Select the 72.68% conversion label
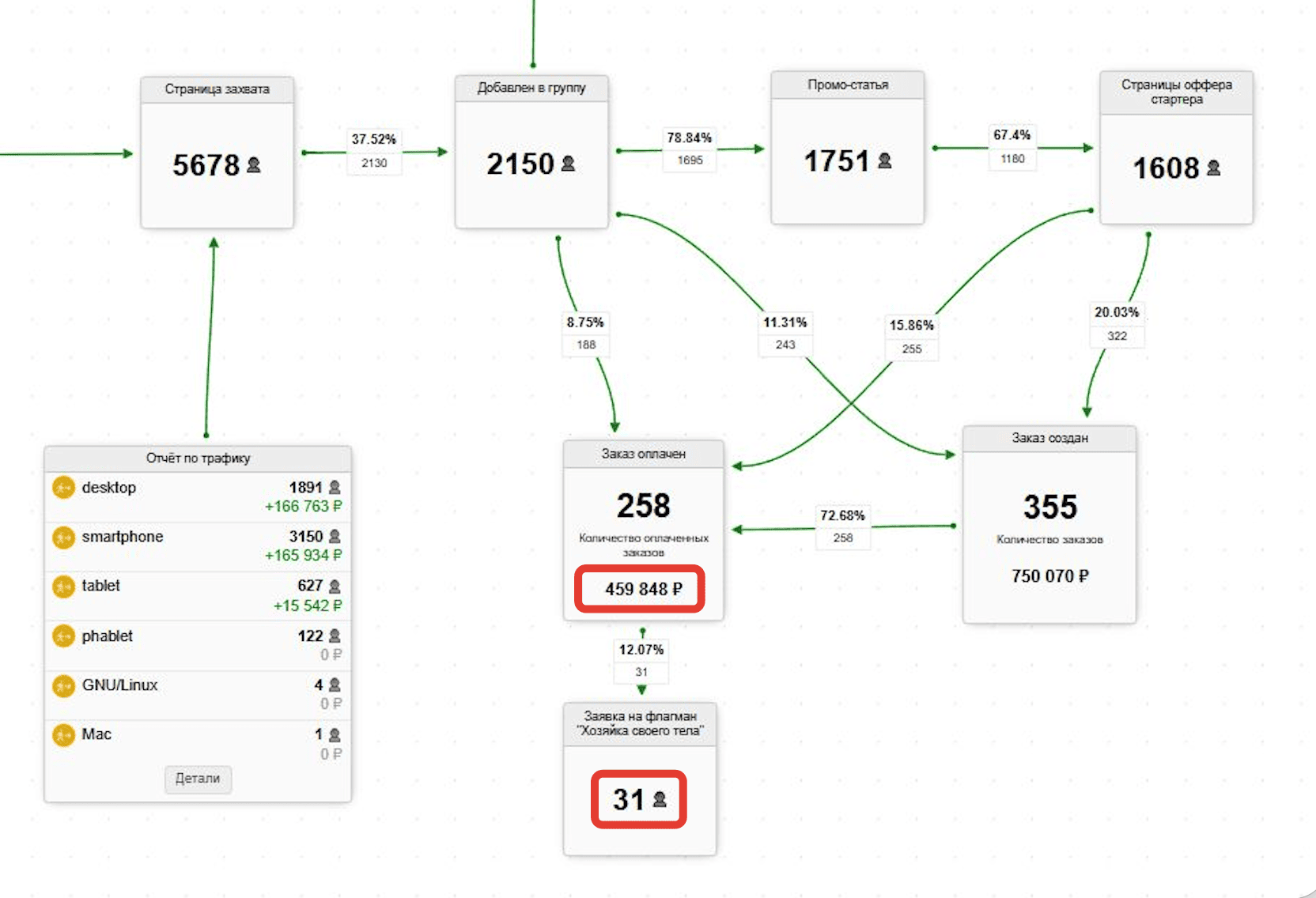 (842, 515)
